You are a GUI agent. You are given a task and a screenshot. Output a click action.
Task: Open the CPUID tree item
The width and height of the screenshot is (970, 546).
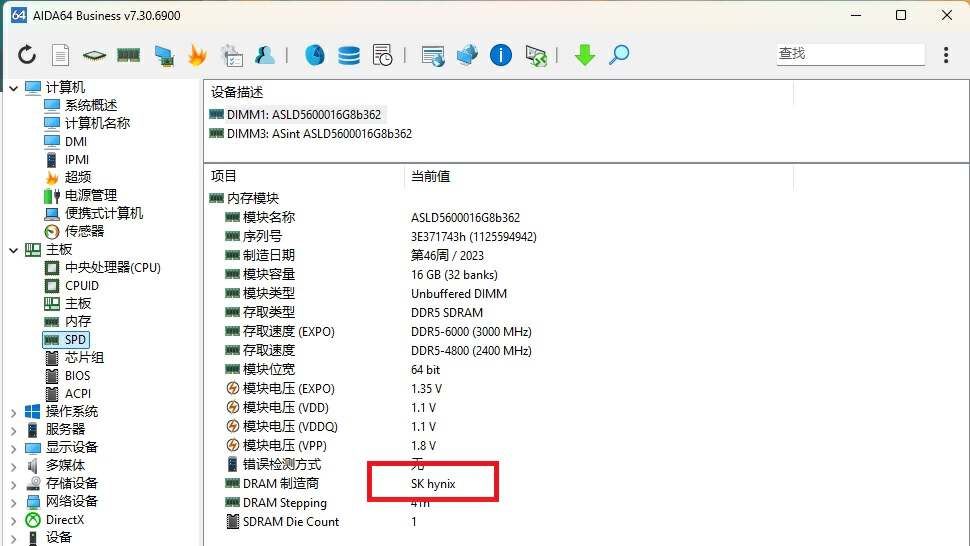click(x=82, y=286)
